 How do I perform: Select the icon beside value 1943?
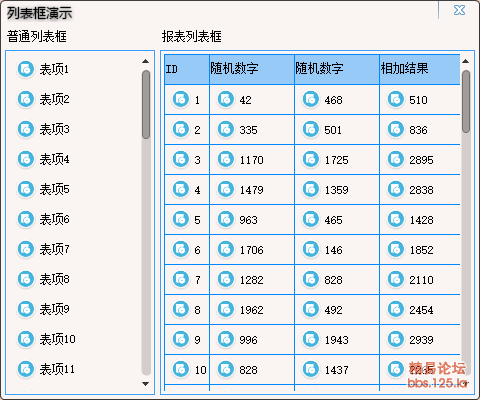pyautogui.click(x=311, y=339)
